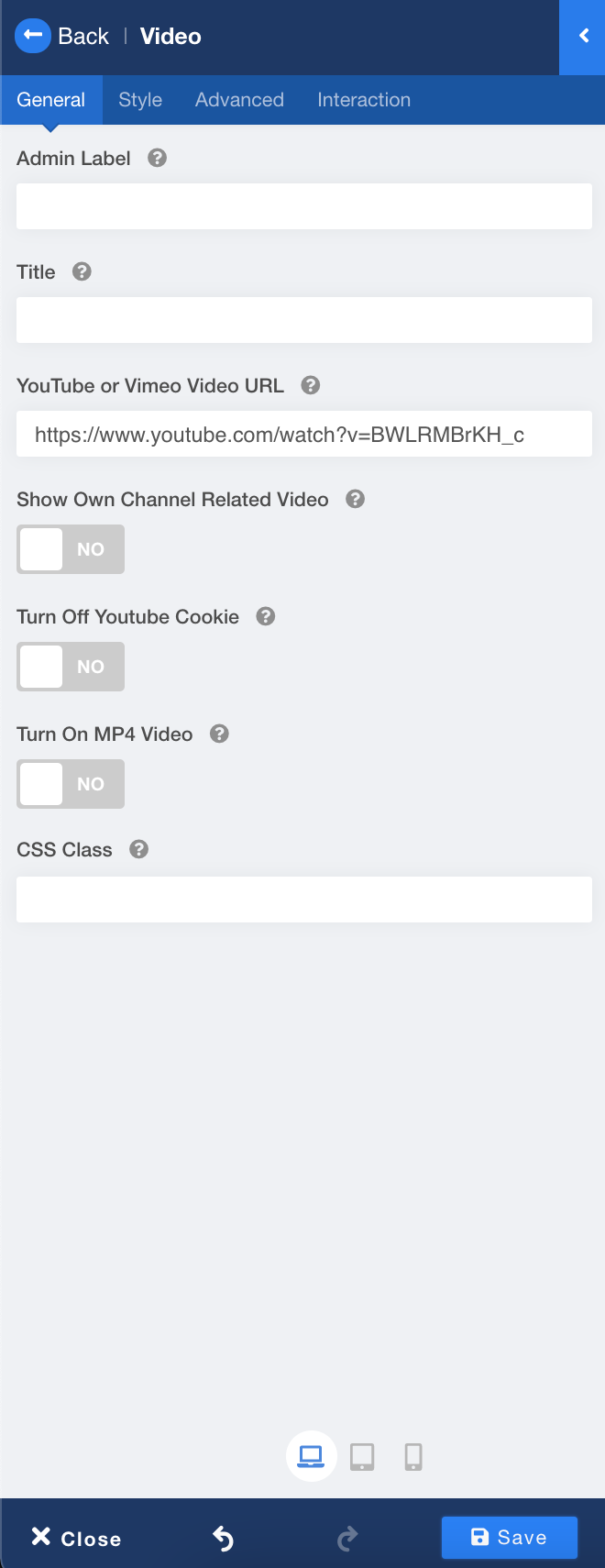Click help icon beside Video URL label
605x1568 pixels.
311,385
